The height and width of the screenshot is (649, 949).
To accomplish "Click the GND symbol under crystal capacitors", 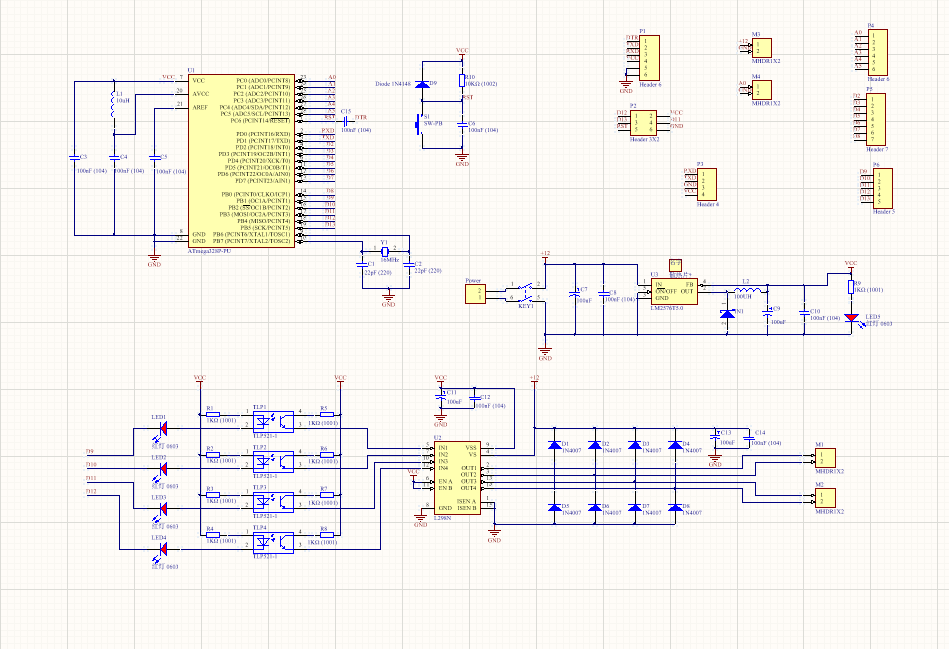I will point(388,298).
